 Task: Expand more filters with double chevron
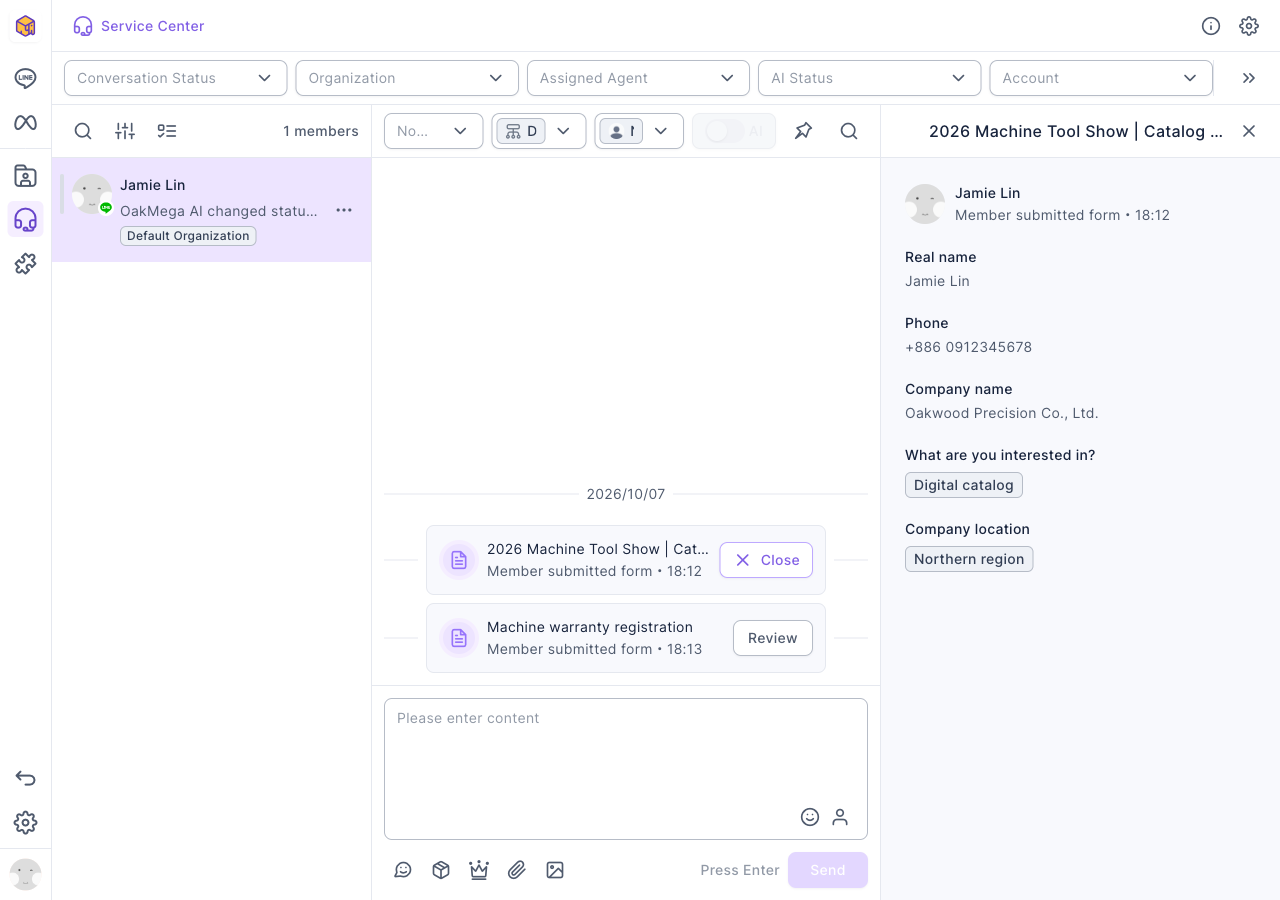click(1249, 78)
